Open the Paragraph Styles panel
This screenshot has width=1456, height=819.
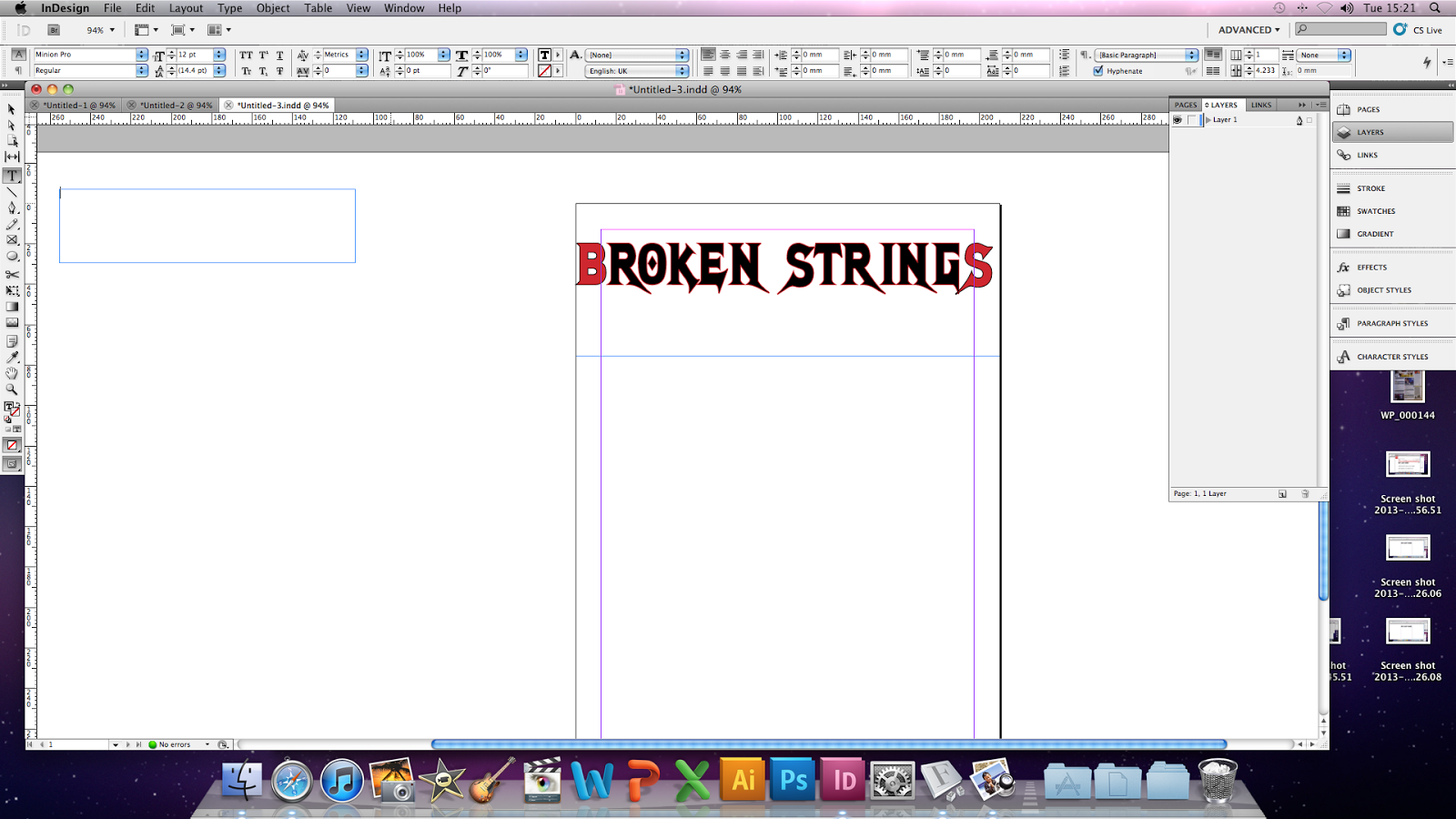(x=1391, y=323)
